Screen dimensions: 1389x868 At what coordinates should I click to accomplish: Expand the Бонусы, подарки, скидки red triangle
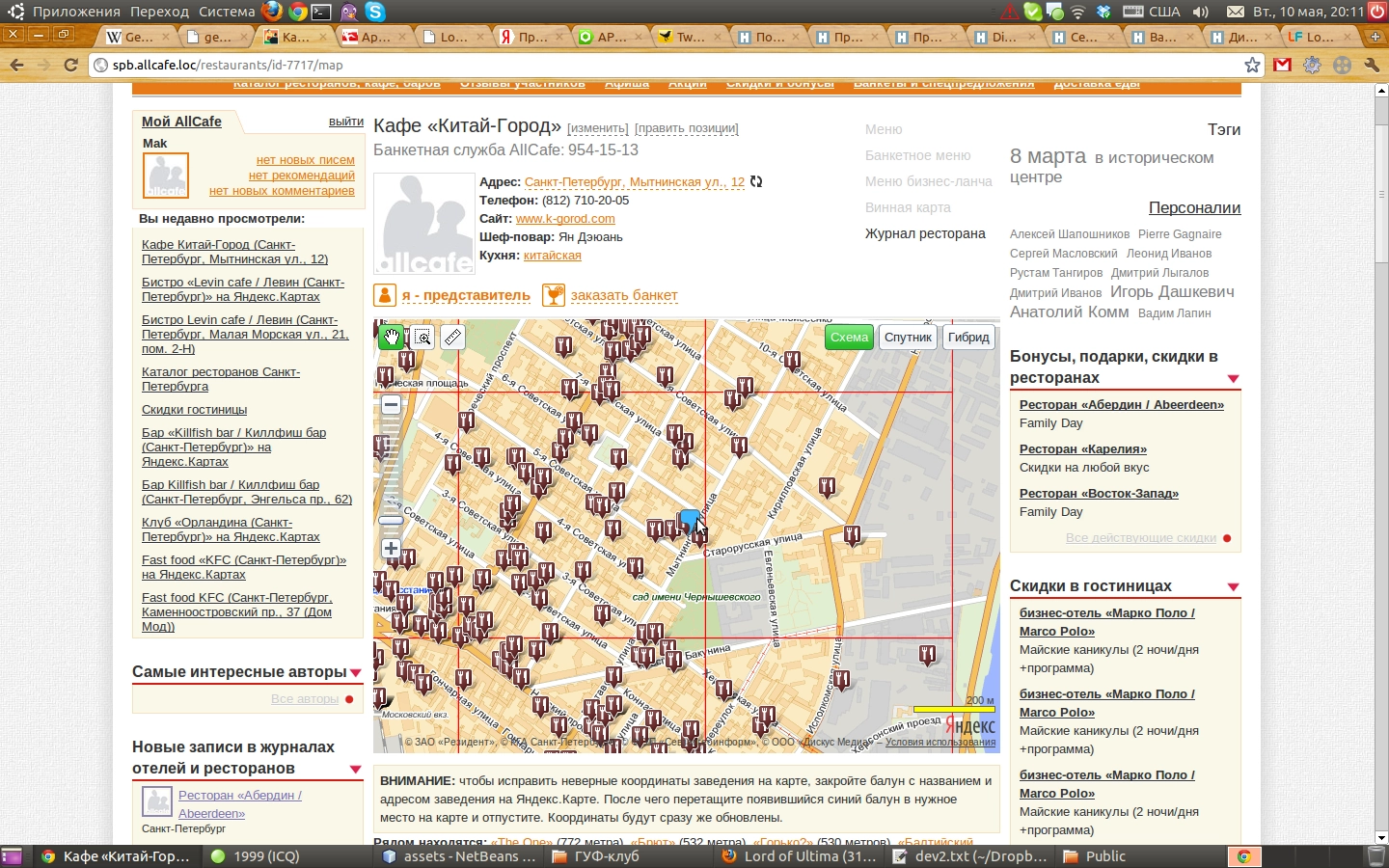pos(1233,378)
